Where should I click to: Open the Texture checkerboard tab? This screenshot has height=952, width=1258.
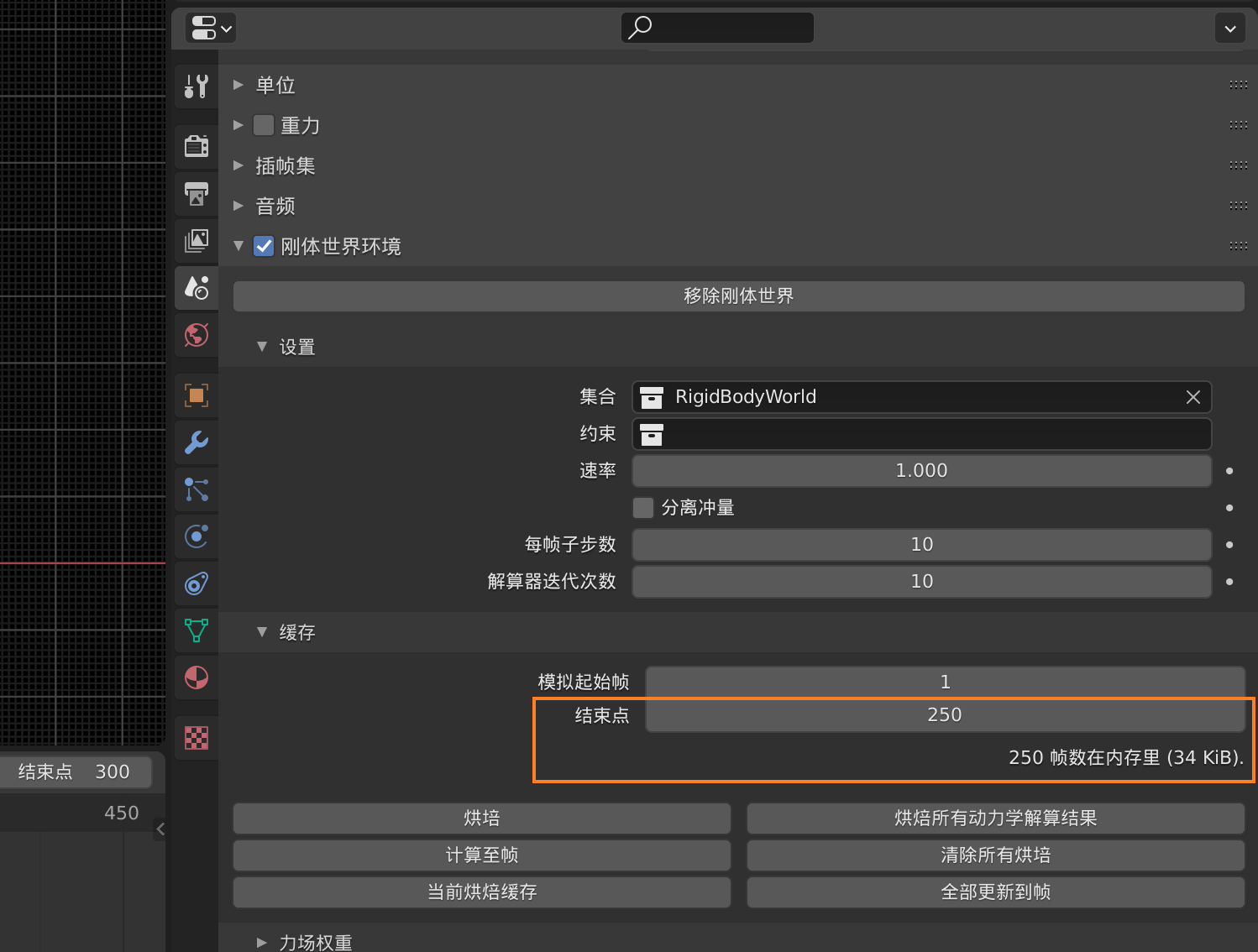197,738
